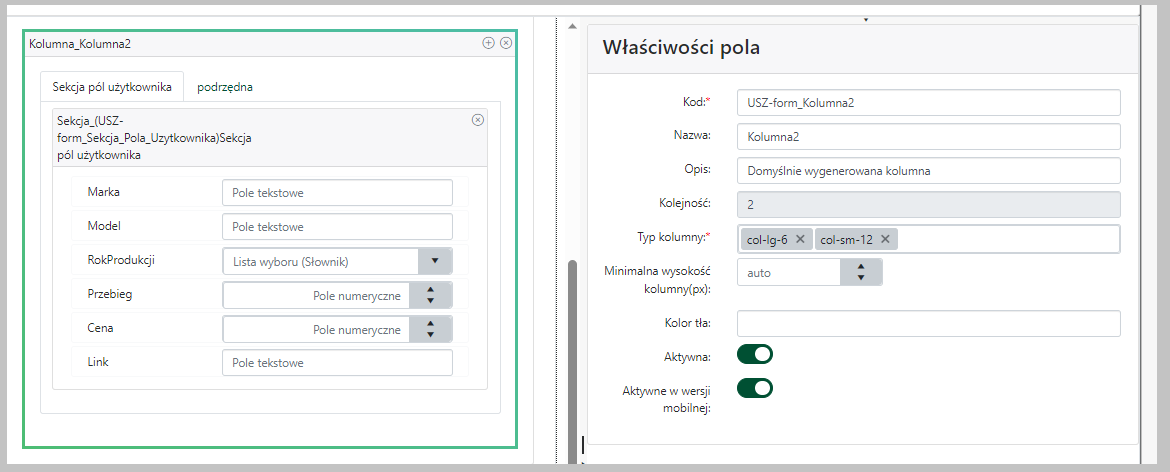Viewport: 1170px width, 472px height.
Task: Click the Cena numeric field
Action: pyautogui.click(x=318, y=330)
